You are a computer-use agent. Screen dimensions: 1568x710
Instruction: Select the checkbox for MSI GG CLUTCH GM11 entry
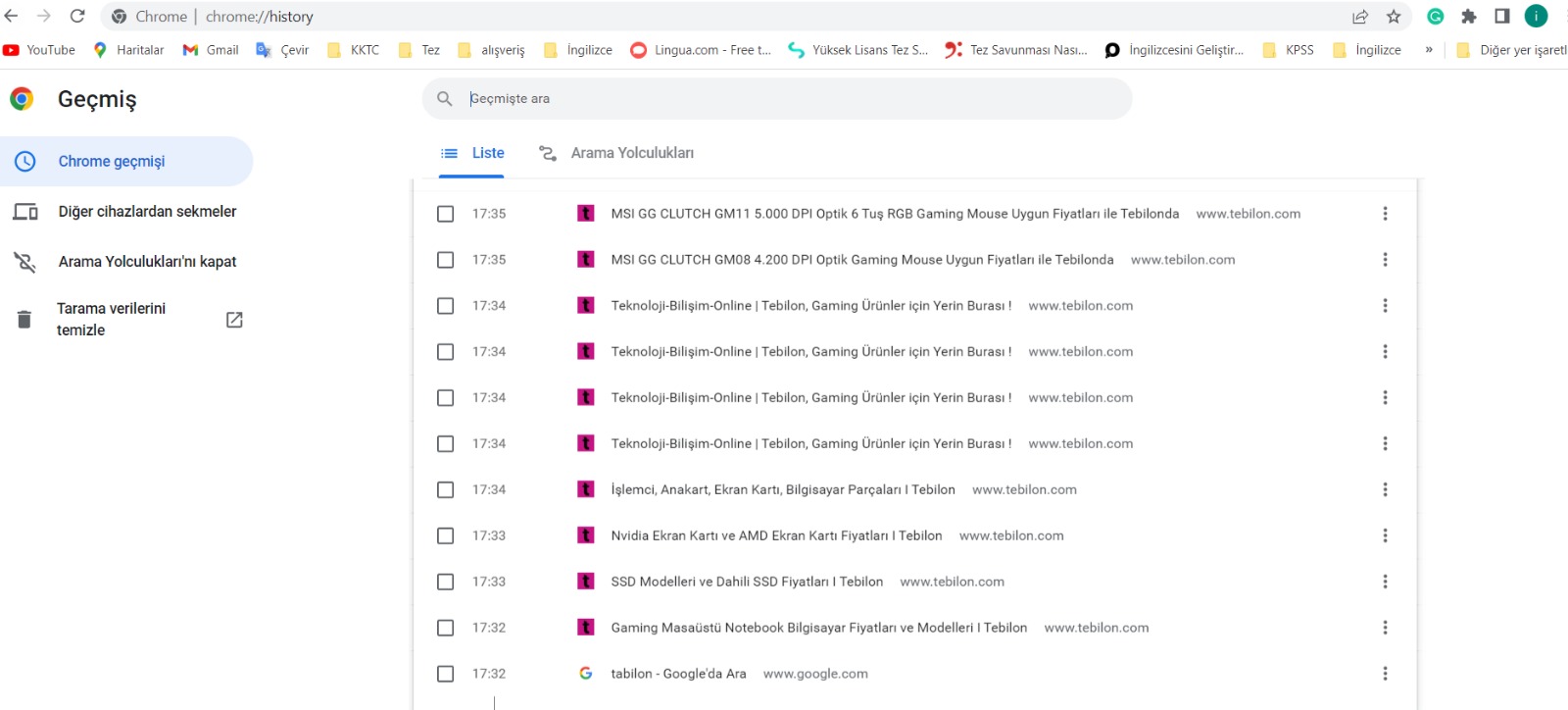click(x=446, y=214)
